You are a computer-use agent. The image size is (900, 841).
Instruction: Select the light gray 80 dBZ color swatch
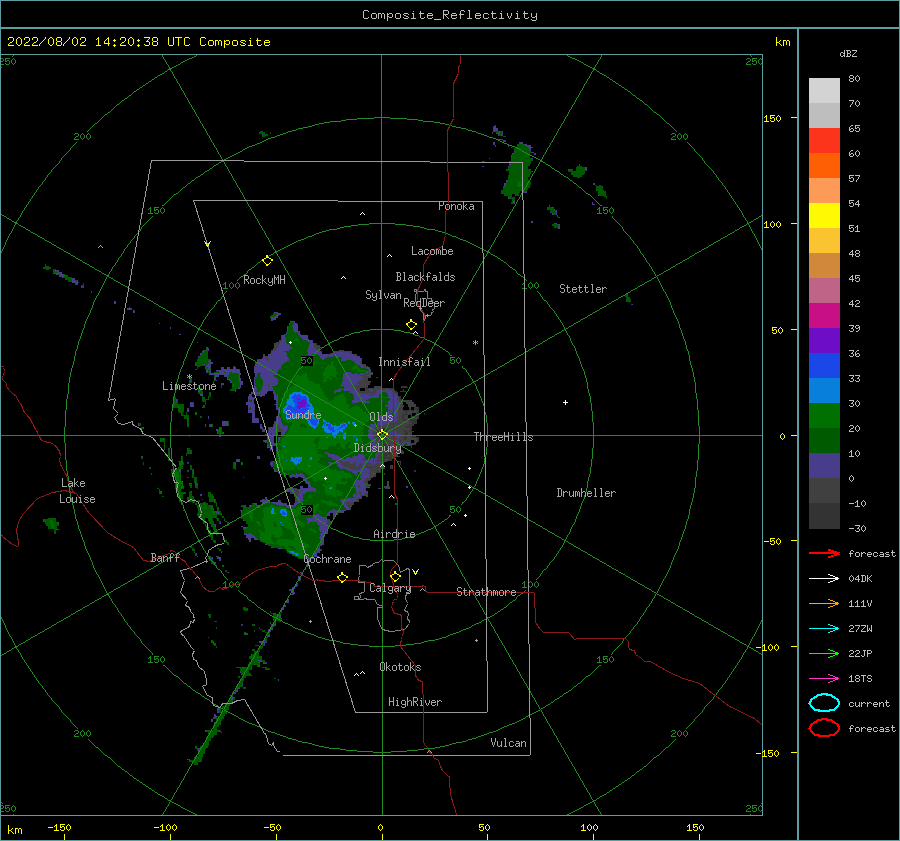coord(824,91)
